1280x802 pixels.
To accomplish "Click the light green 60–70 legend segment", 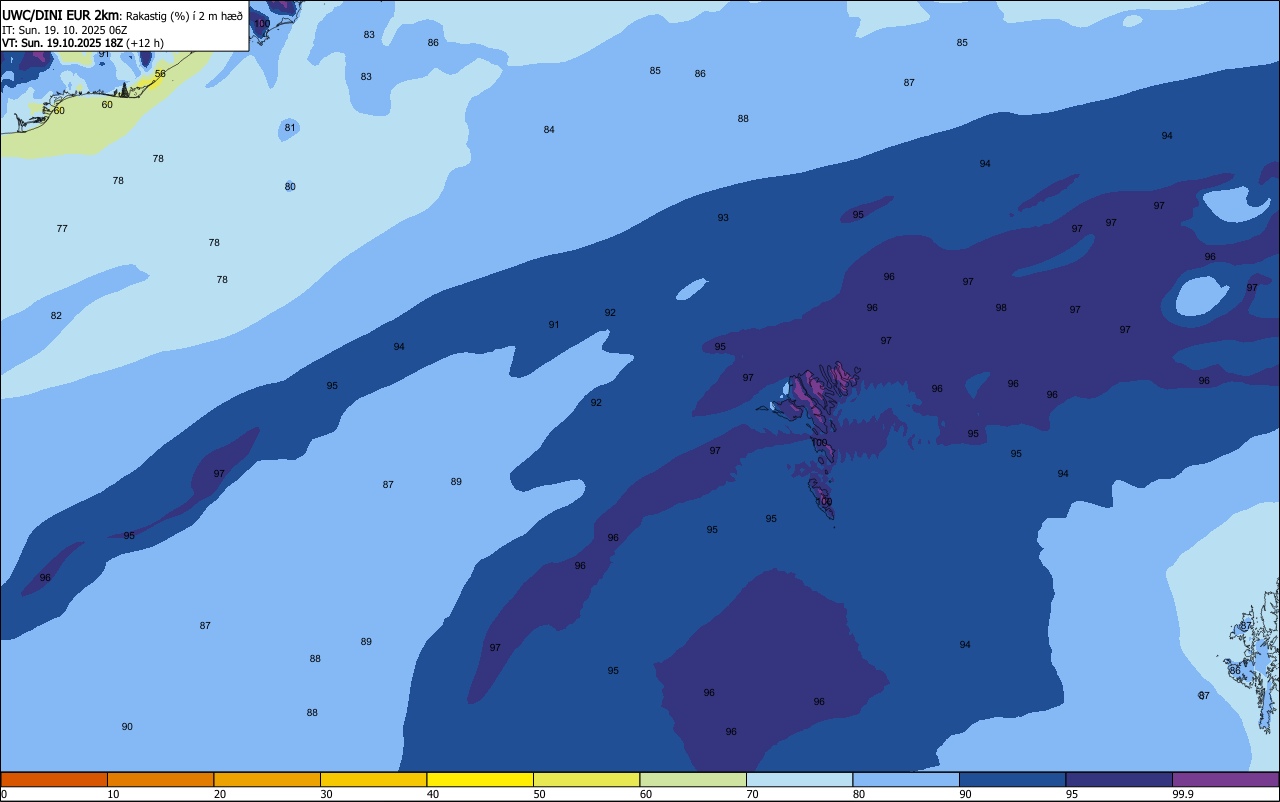I will click(693, 779).
